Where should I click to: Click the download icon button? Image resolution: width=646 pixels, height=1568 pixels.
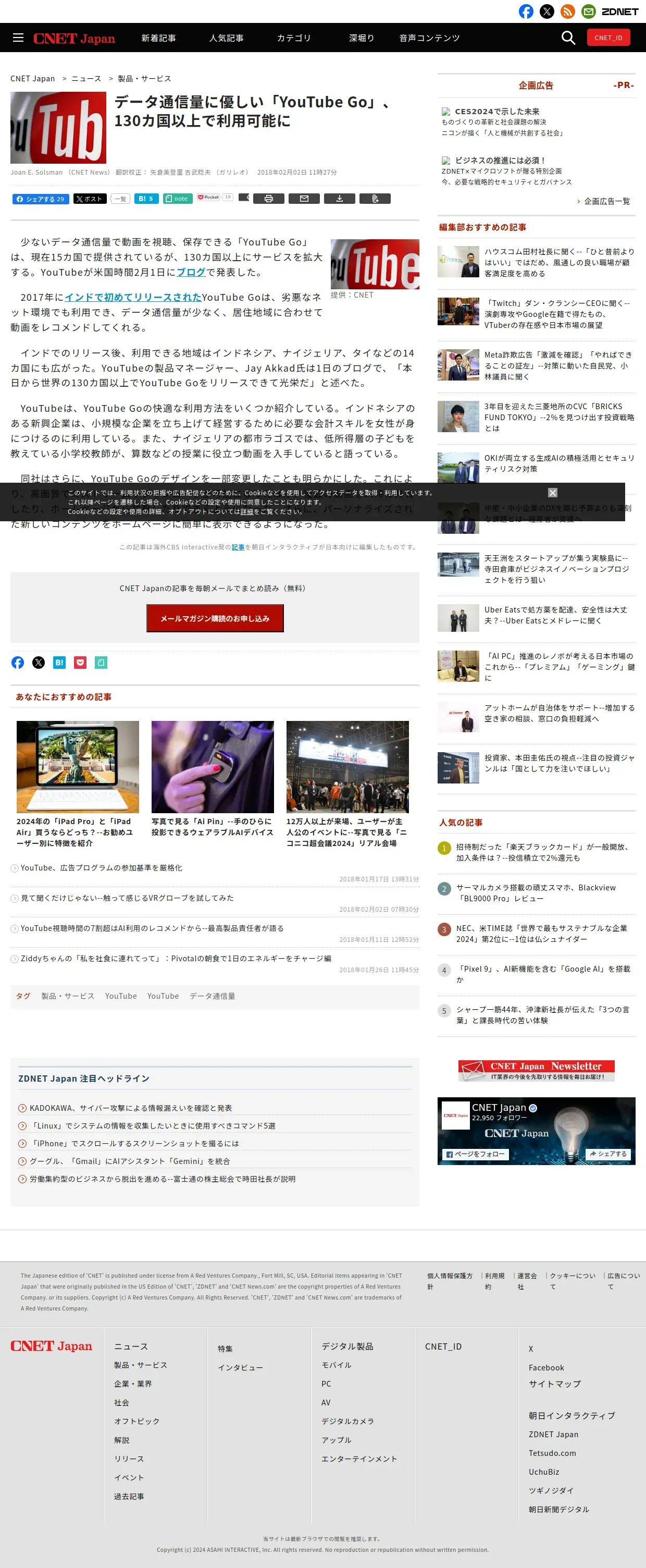click(340, 199)
